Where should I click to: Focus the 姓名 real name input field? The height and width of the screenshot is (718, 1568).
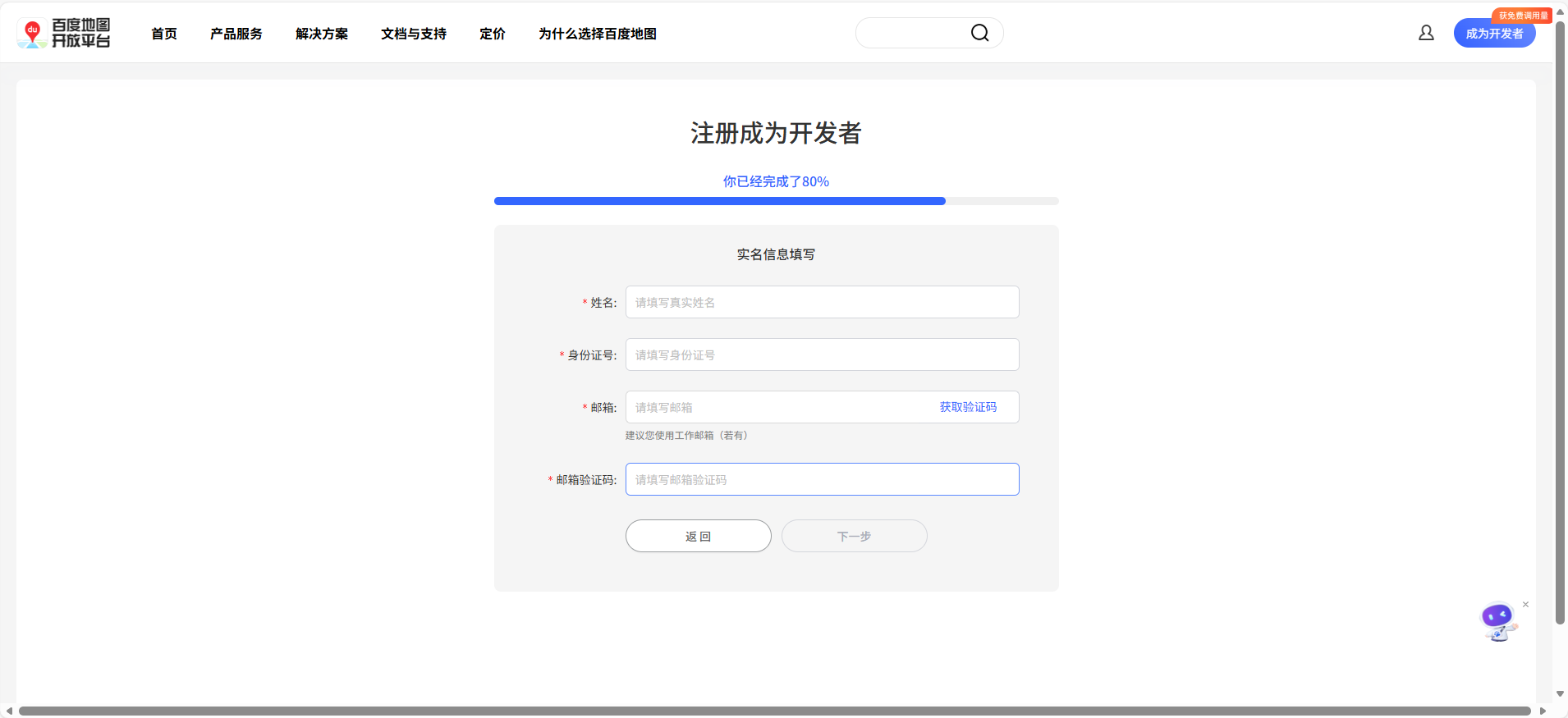[822, 302]
